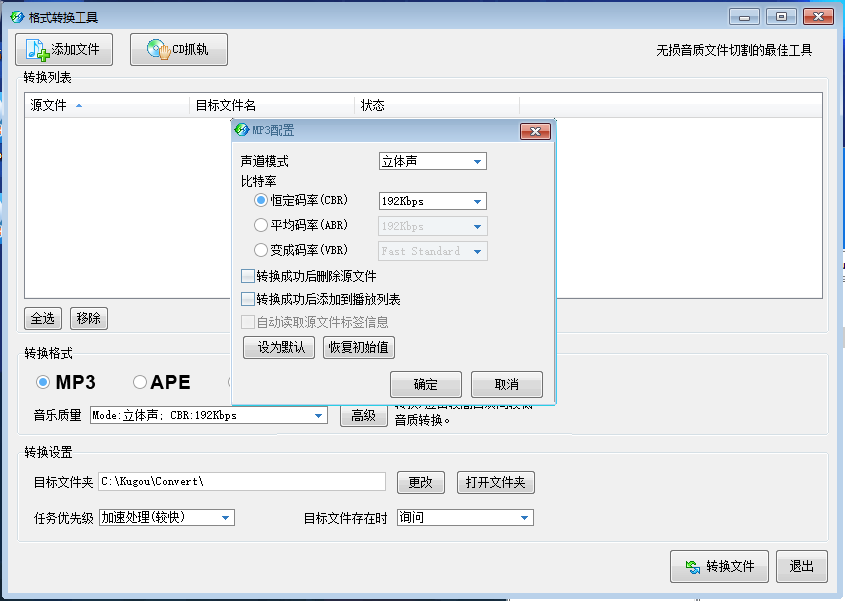Click the 打开文件夹 button
Viewport: 845px width, 601px height.
pyautogui.click(x=496, y=482)
